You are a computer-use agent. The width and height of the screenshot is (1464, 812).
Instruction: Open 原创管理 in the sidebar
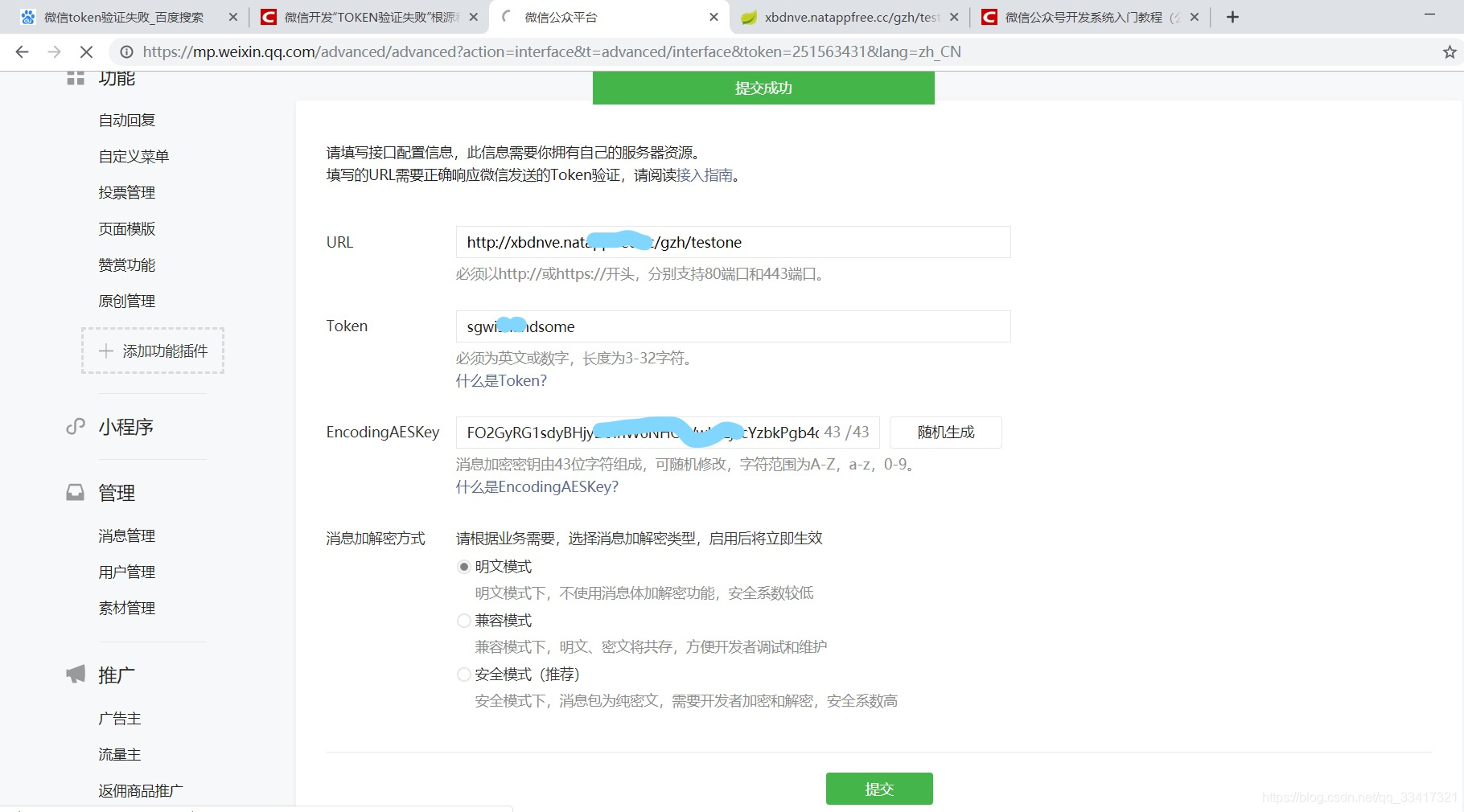(127, 301)
